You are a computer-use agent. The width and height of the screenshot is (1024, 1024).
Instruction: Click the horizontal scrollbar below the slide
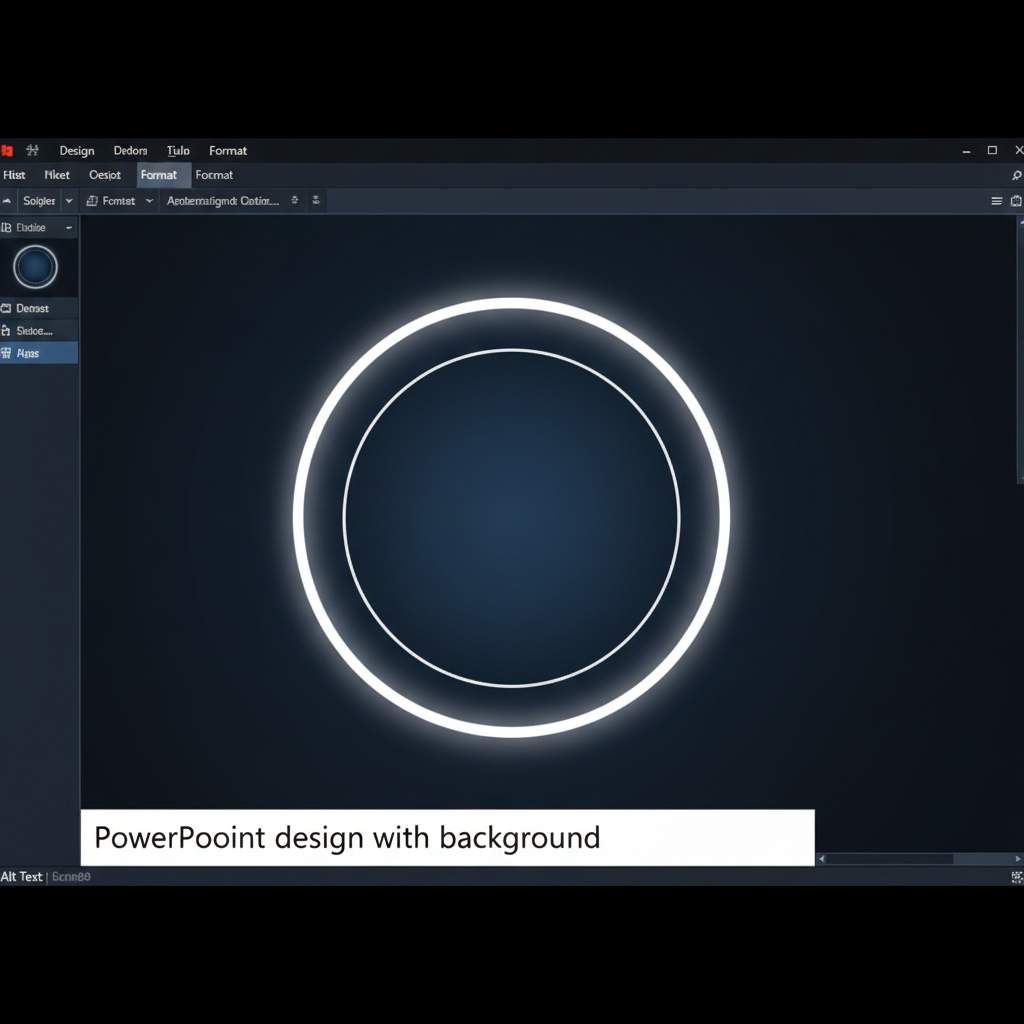915,859
